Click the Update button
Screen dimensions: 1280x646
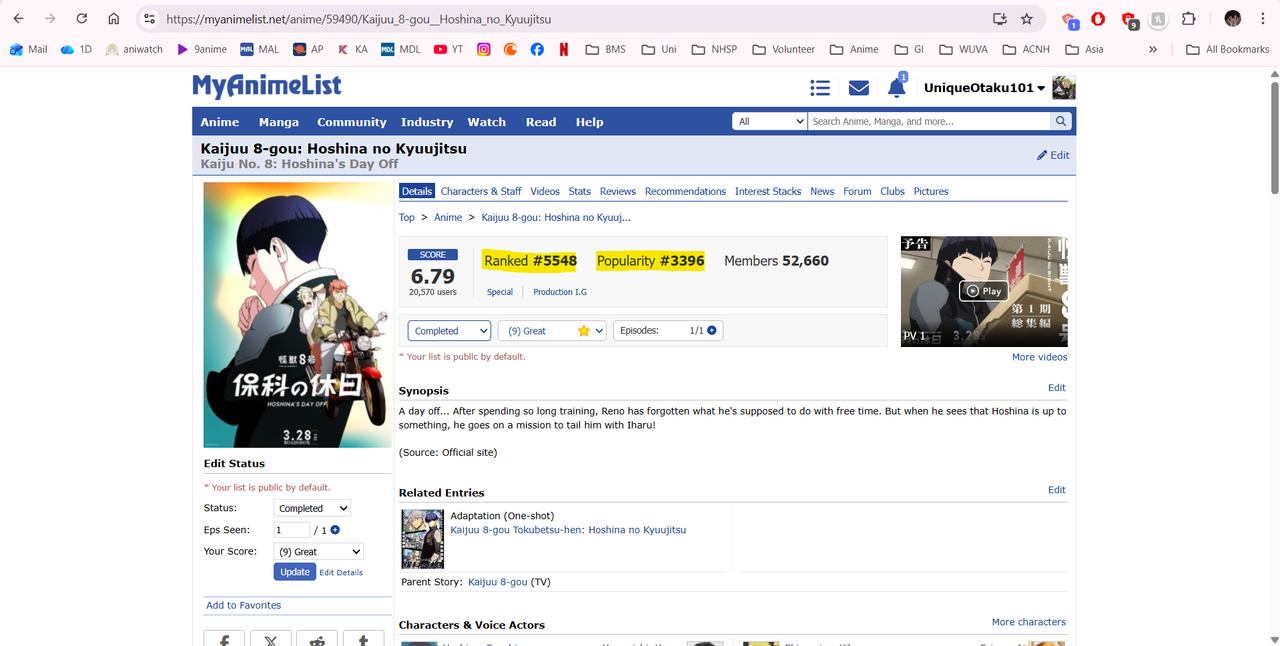(295, 572)
